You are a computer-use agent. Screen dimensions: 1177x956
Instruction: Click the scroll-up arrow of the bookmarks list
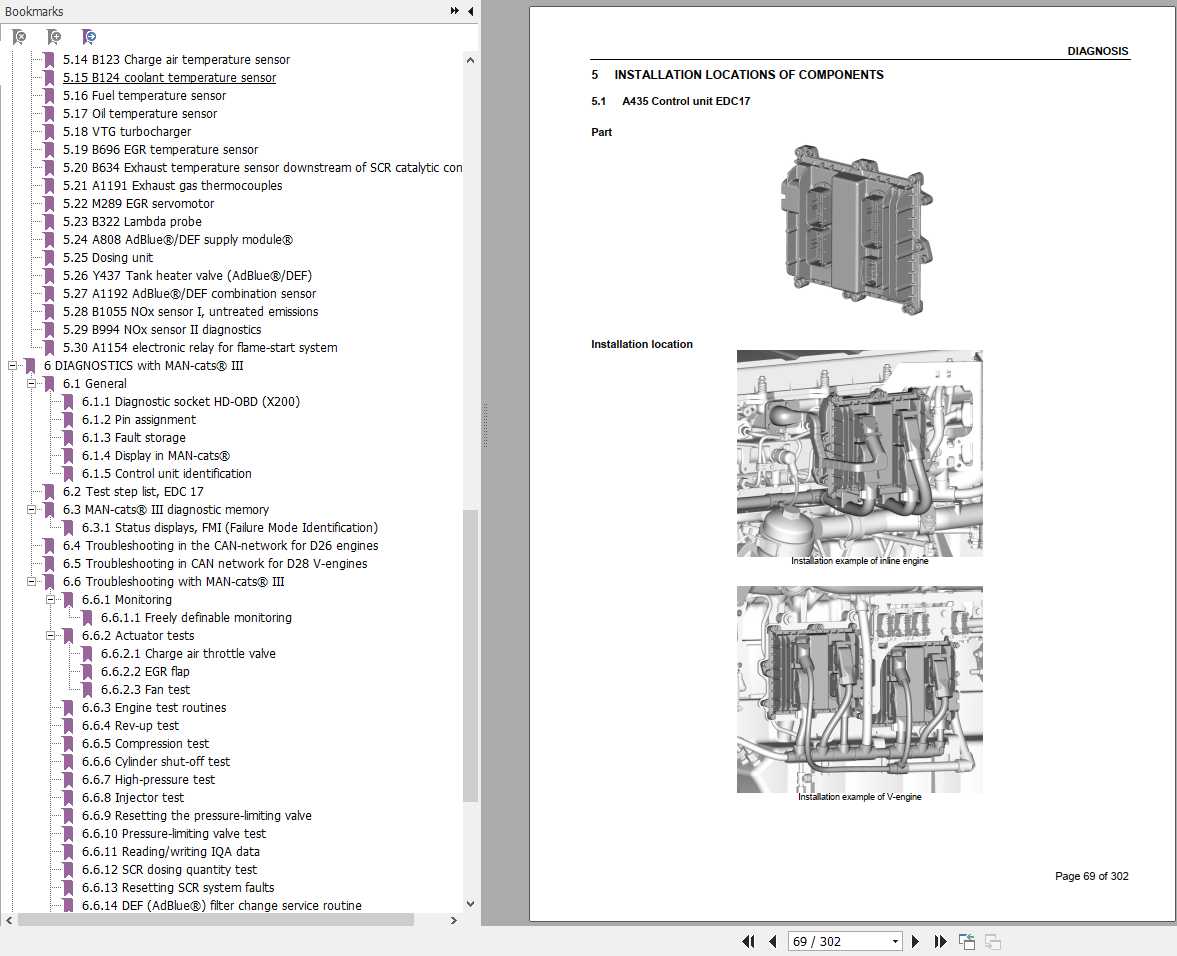coord(471,59)
